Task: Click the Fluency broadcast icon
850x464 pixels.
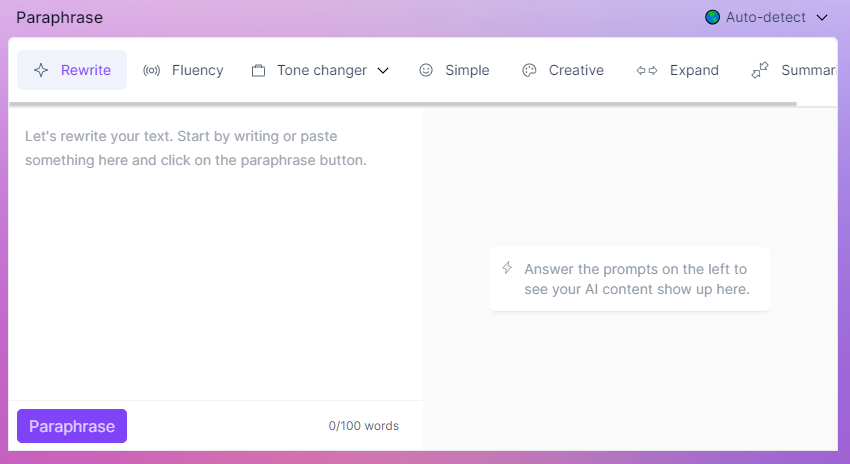Action: click(152, 70)
